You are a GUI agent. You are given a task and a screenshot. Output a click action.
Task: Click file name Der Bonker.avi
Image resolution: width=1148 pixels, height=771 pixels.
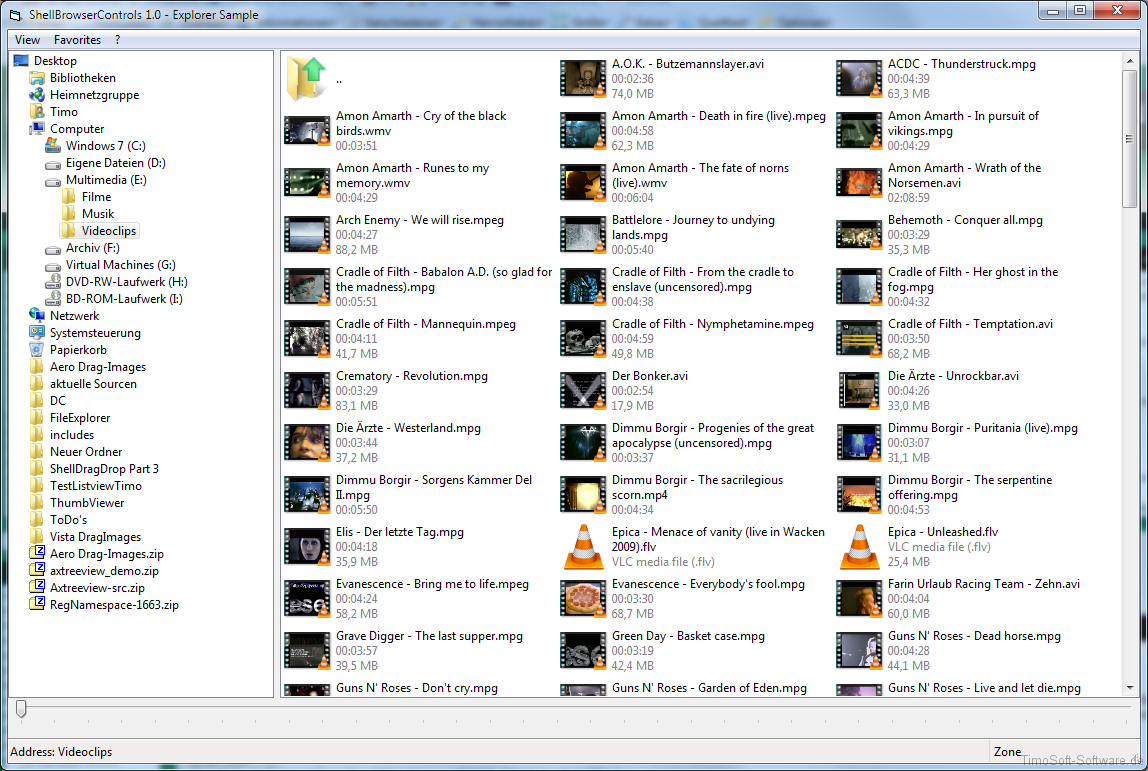[649, 376]
